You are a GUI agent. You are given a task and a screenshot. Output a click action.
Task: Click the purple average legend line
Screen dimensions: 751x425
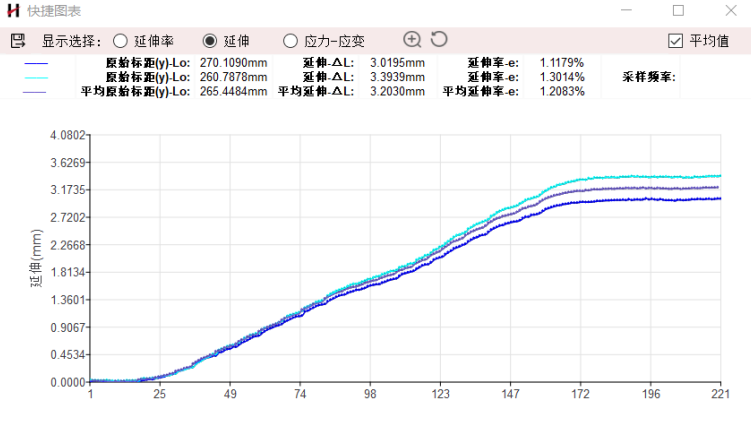pos(34,92)
